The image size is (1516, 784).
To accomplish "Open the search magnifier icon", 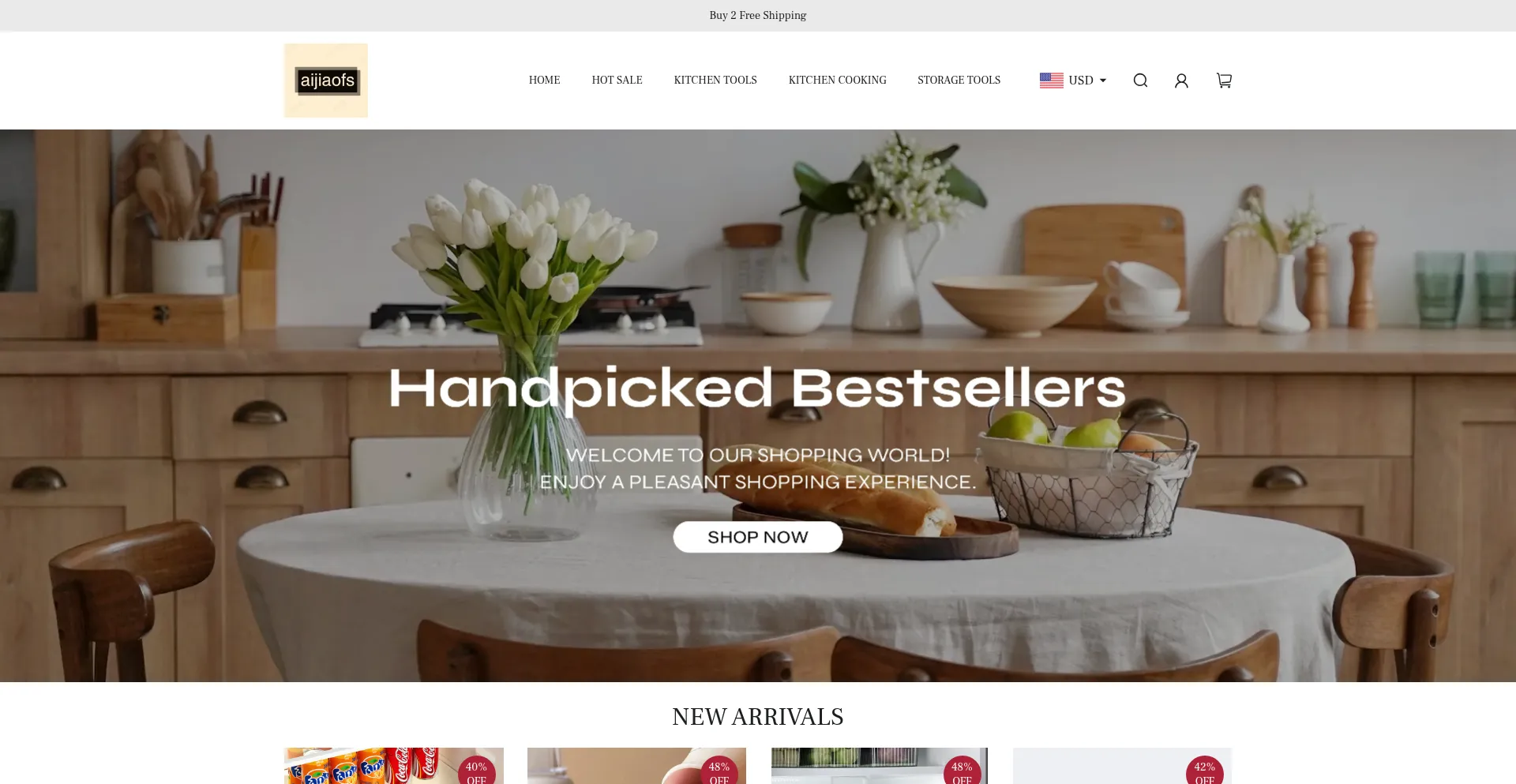I will [1140, 81].
